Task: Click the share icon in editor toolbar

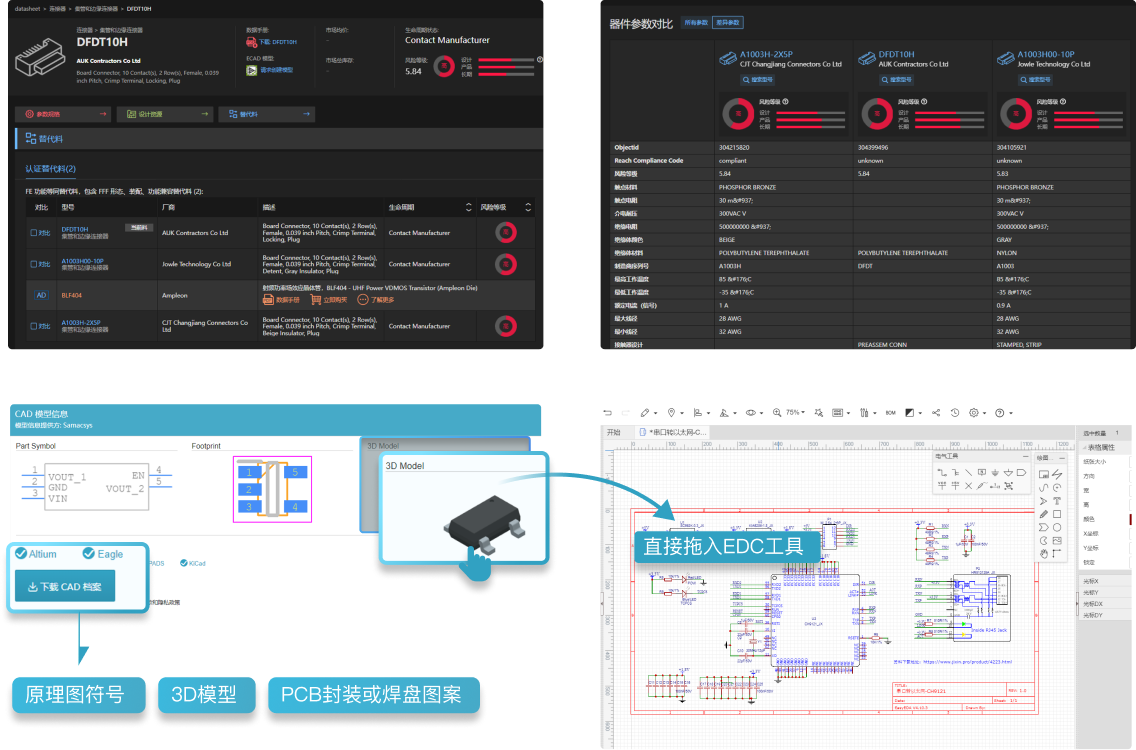Action: [936, 413]
